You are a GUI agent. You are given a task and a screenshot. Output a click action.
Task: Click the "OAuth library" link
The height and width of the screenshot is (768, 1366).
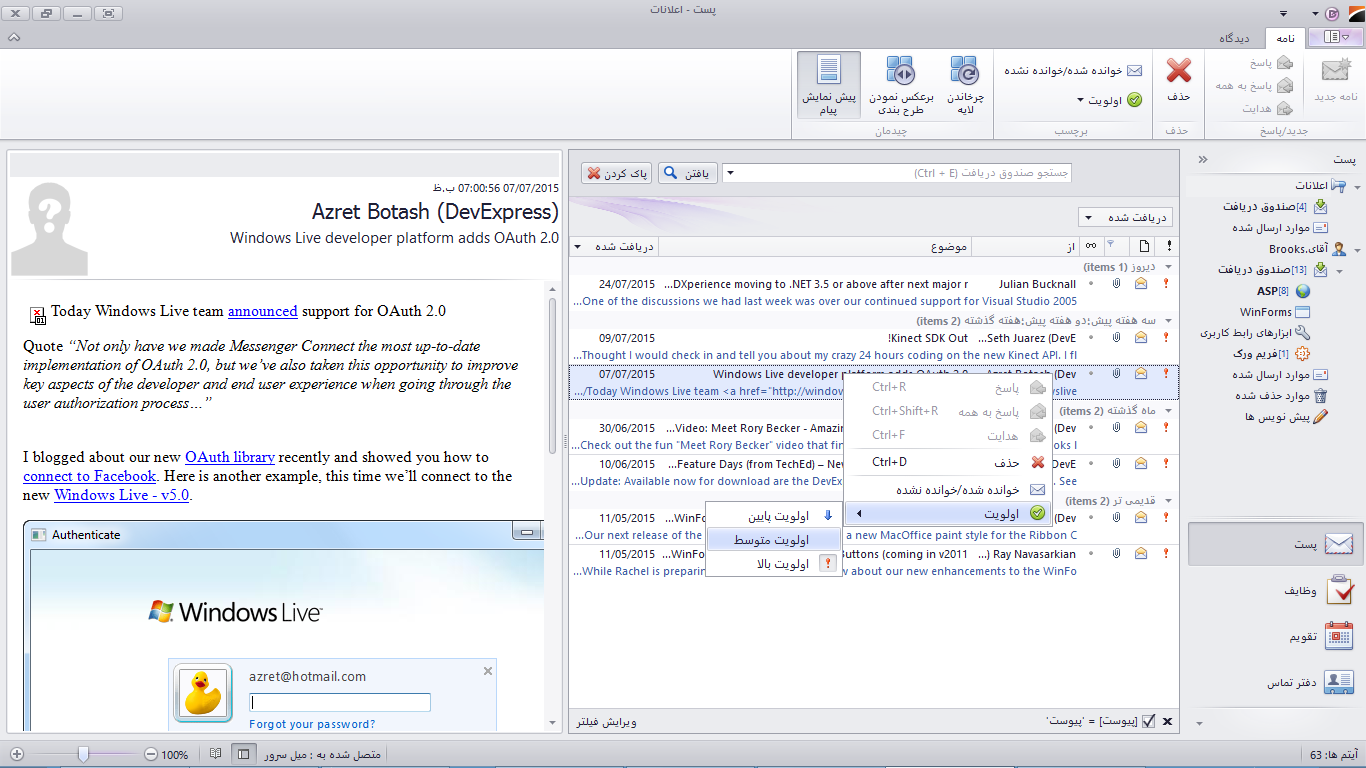[230, 457]
